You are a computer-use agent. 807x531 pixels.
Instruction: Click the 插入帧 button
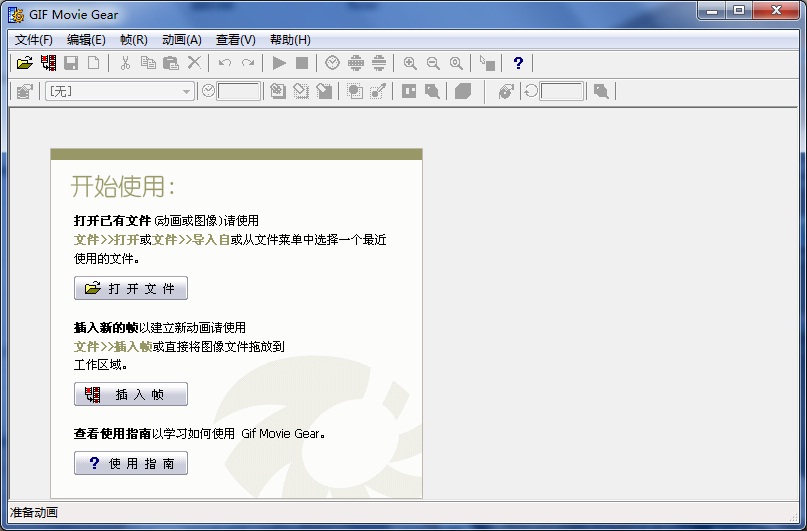[131, 394]
